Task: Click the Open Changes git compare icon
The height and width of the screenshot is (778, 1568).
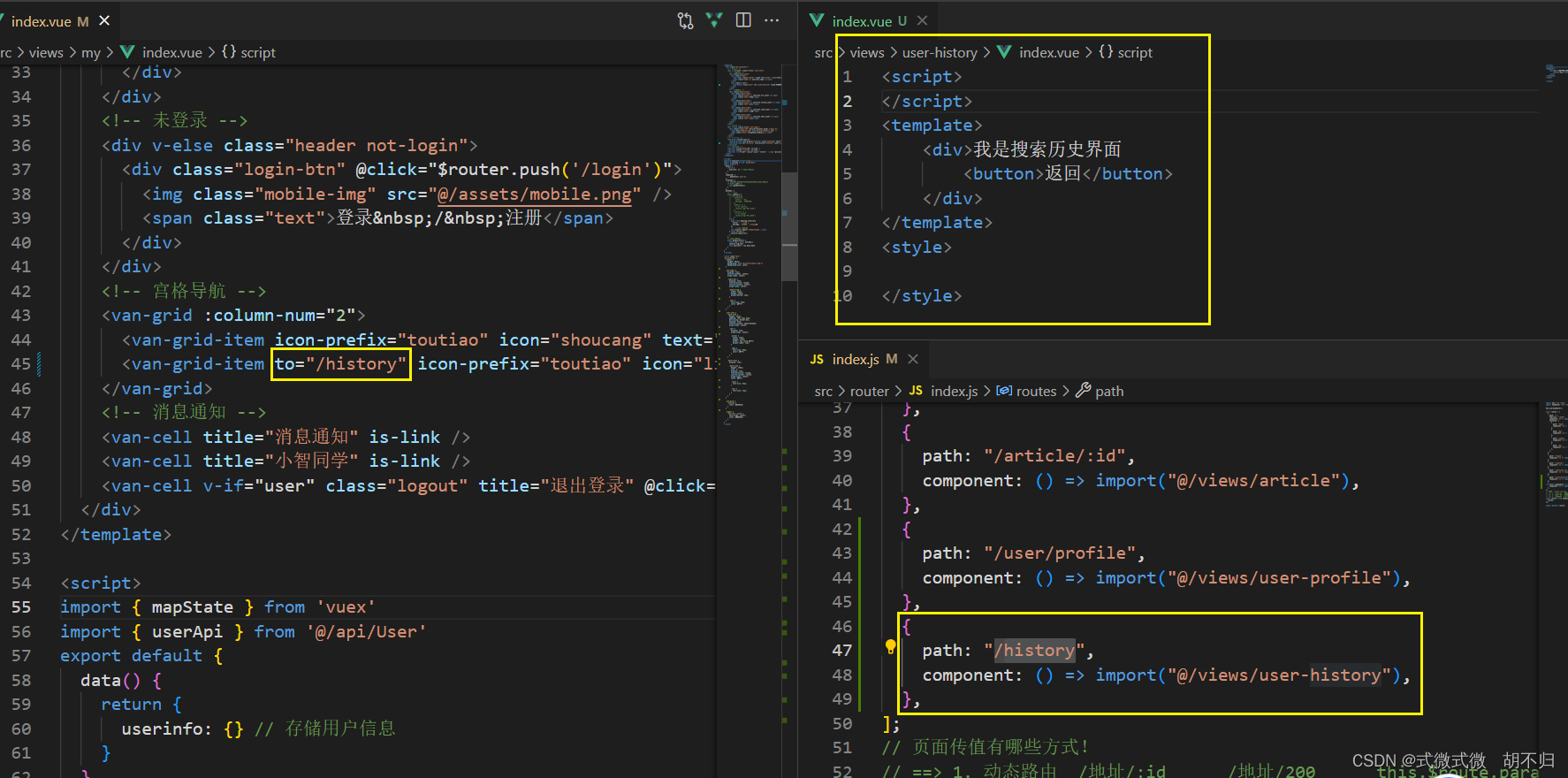Action: [x=685, y=20]
